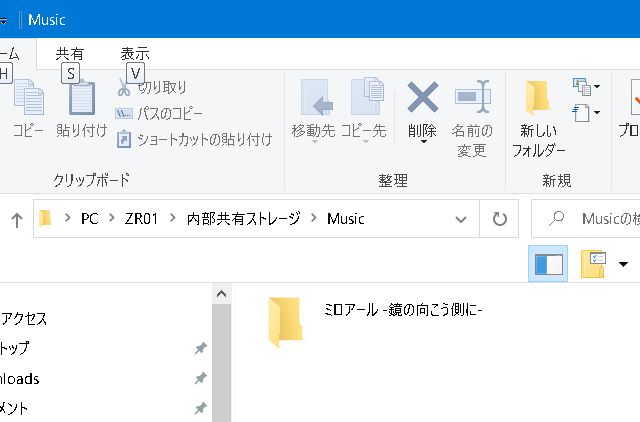The image size is (640, 422).
Task: Click Paste Shortcut (ショートカットの貼り付け)
Action: click(195, 140)
